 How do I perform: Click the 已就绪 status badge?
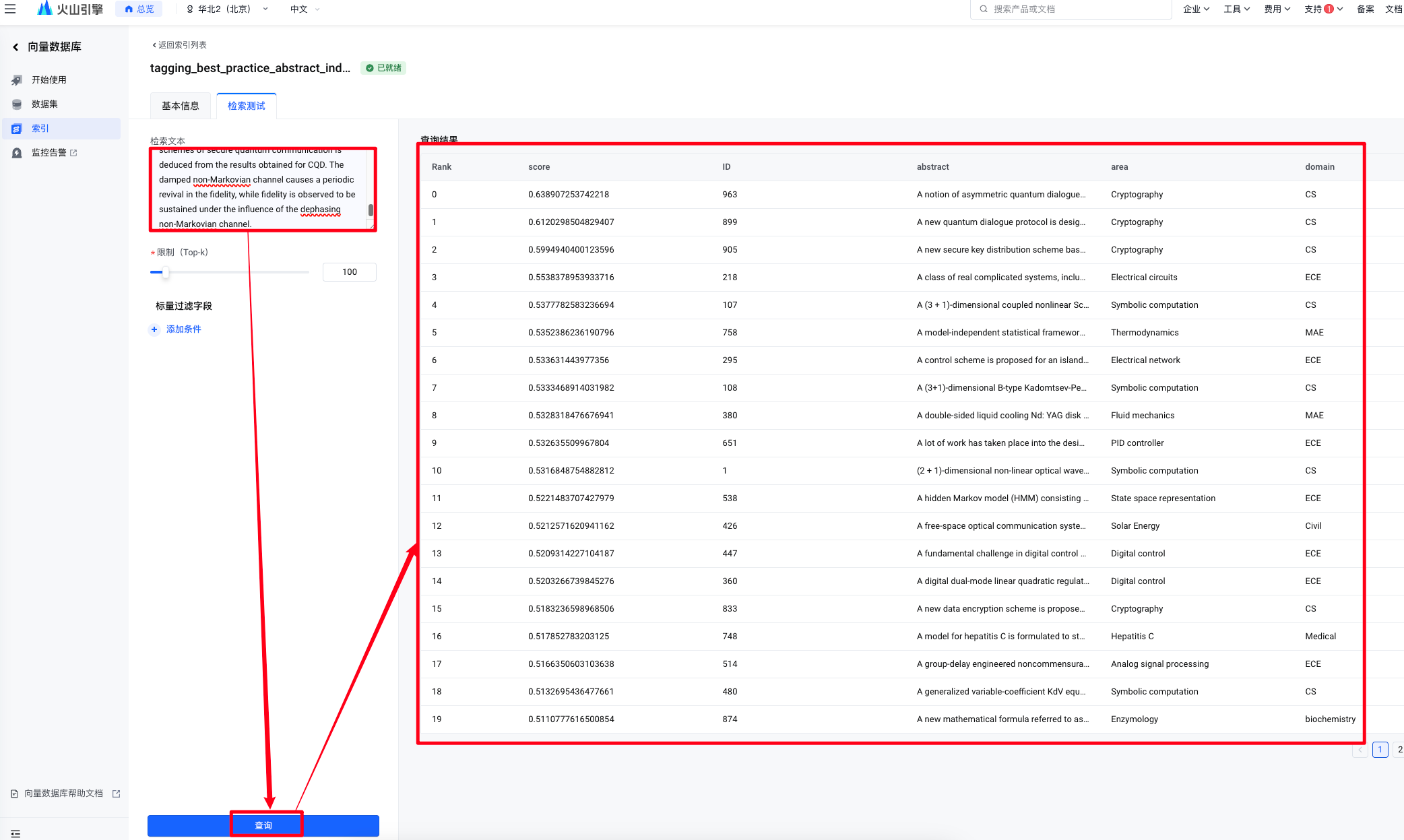(x=383, y=67)
